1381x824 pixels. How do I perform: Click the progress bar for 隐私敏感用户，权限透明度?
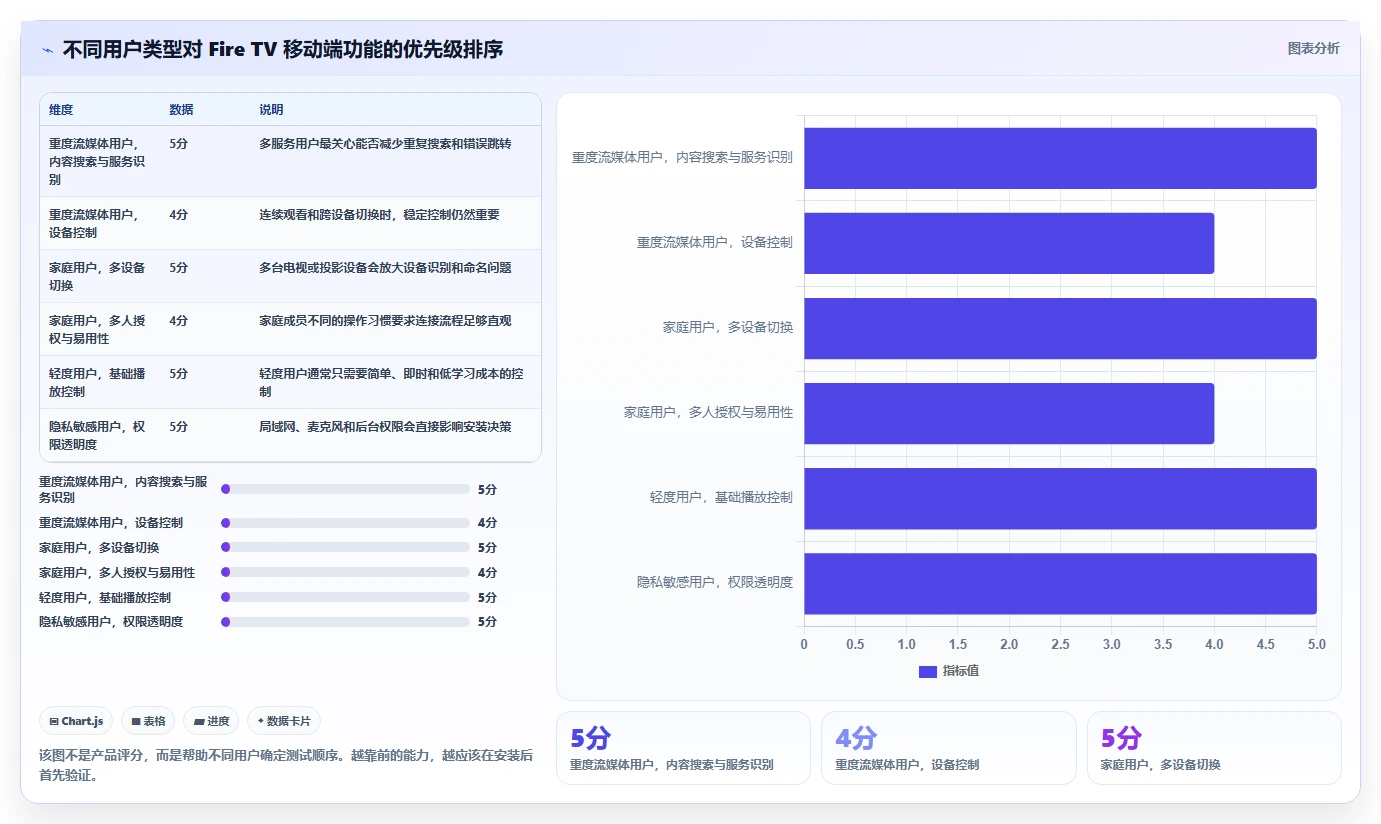[345, 622]
